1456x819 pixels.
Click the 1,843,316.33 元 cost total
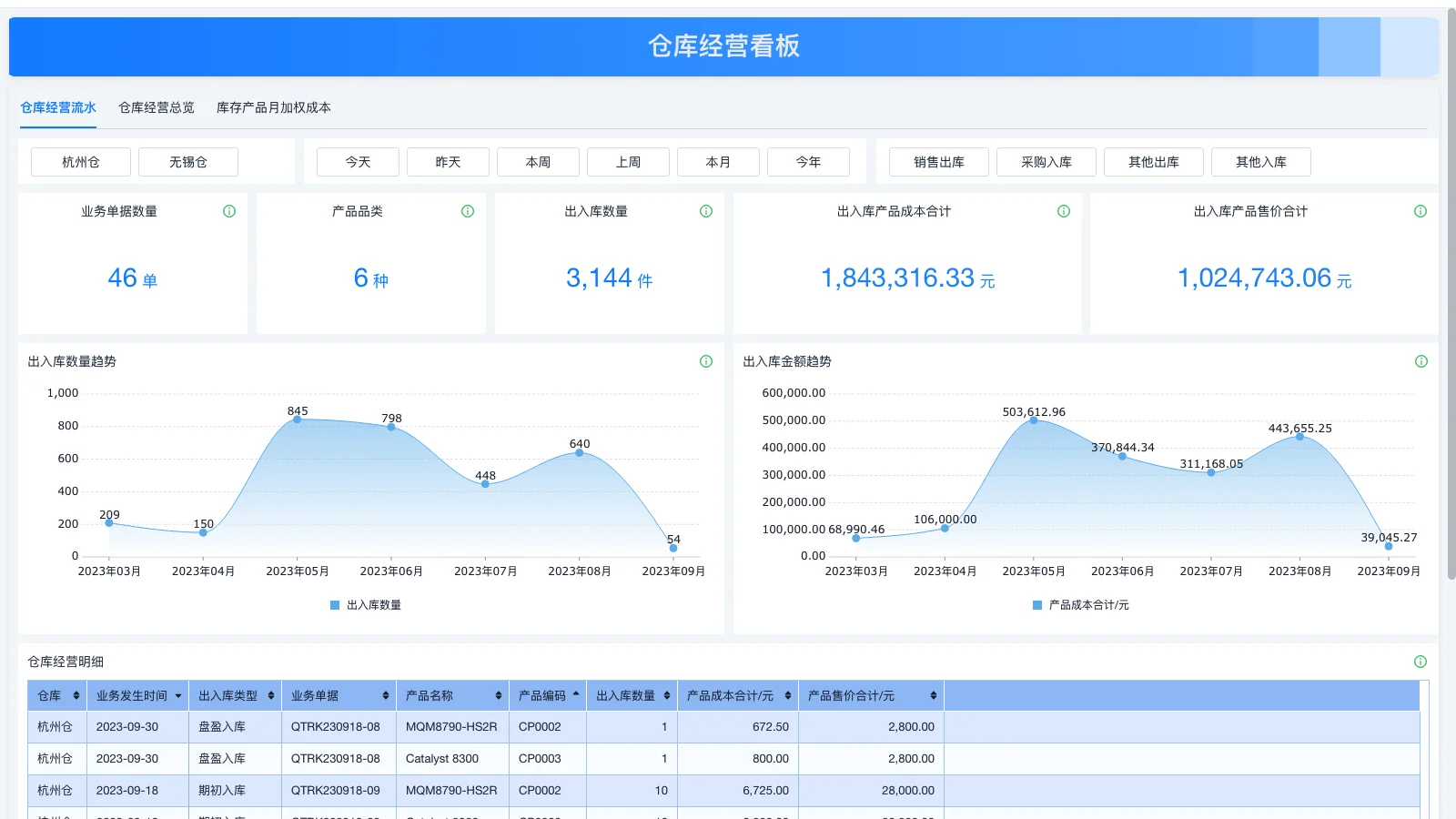point(908,278)
